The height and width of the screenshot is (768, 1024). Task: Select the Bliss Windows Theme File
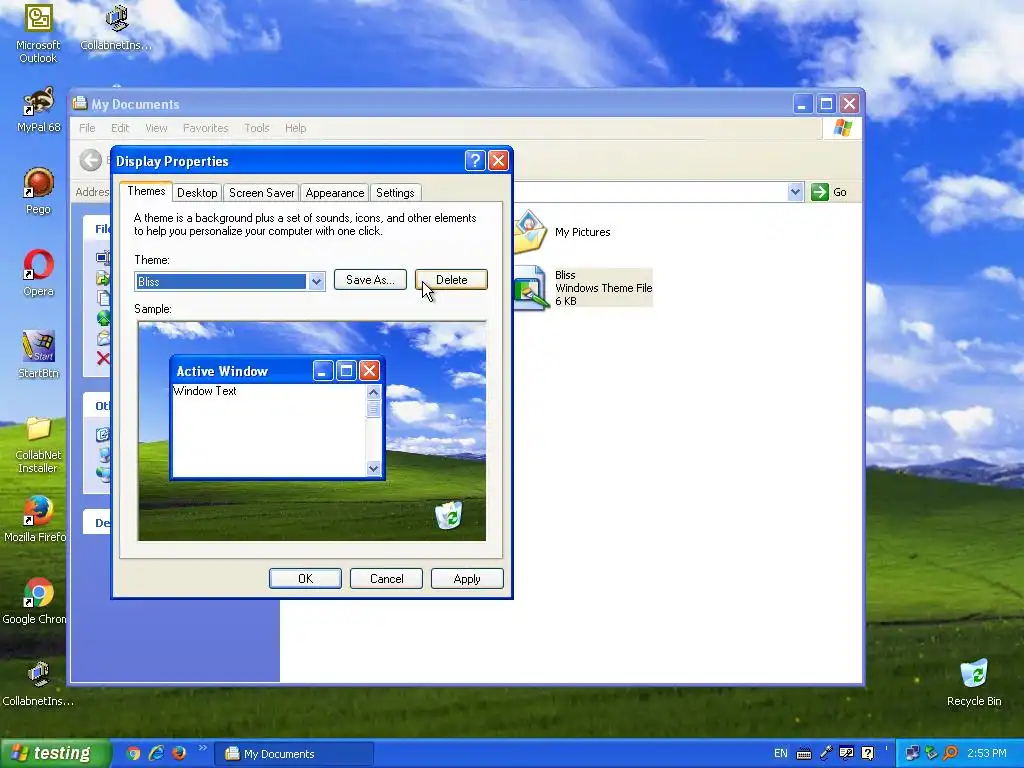tap(583, 288)
